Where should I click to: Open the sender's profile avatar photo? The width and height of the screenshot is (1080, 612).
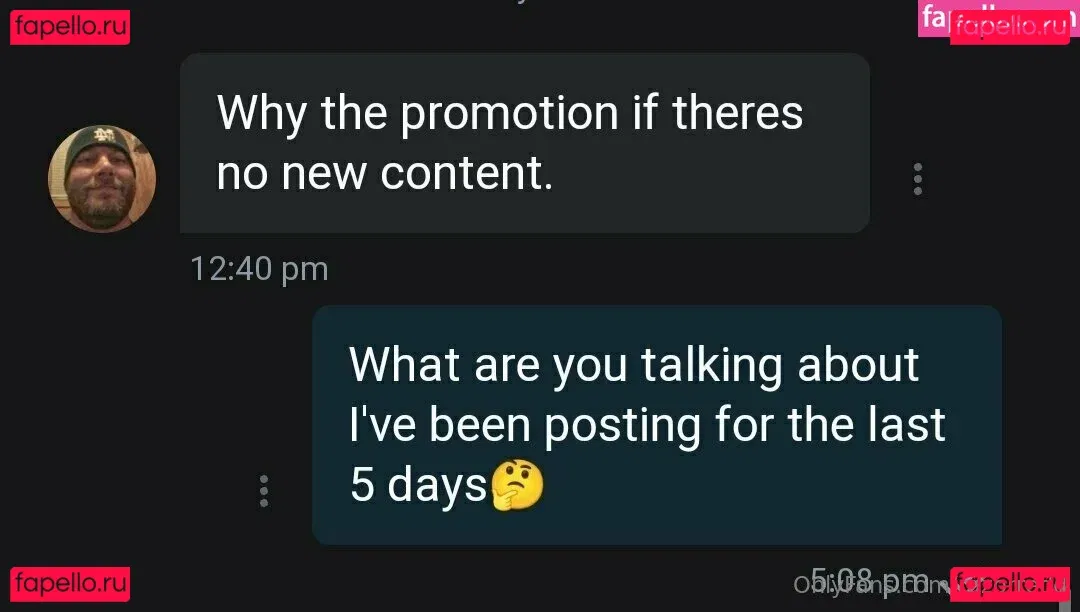coord(102,178)
